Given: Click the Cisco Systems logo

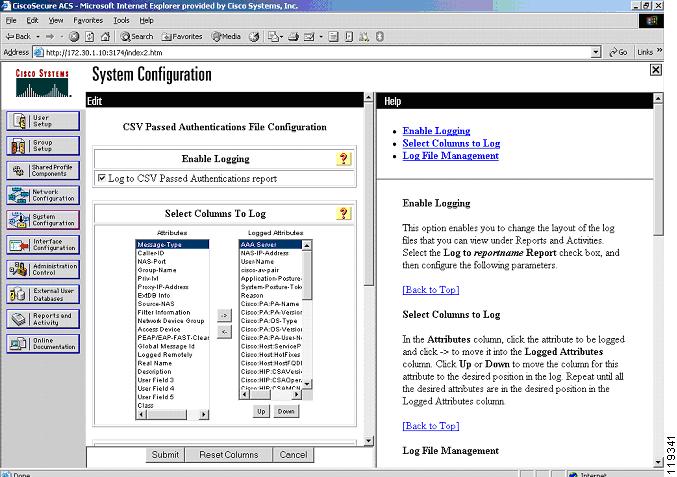Looking at the screenshot, I should (42, 83).
